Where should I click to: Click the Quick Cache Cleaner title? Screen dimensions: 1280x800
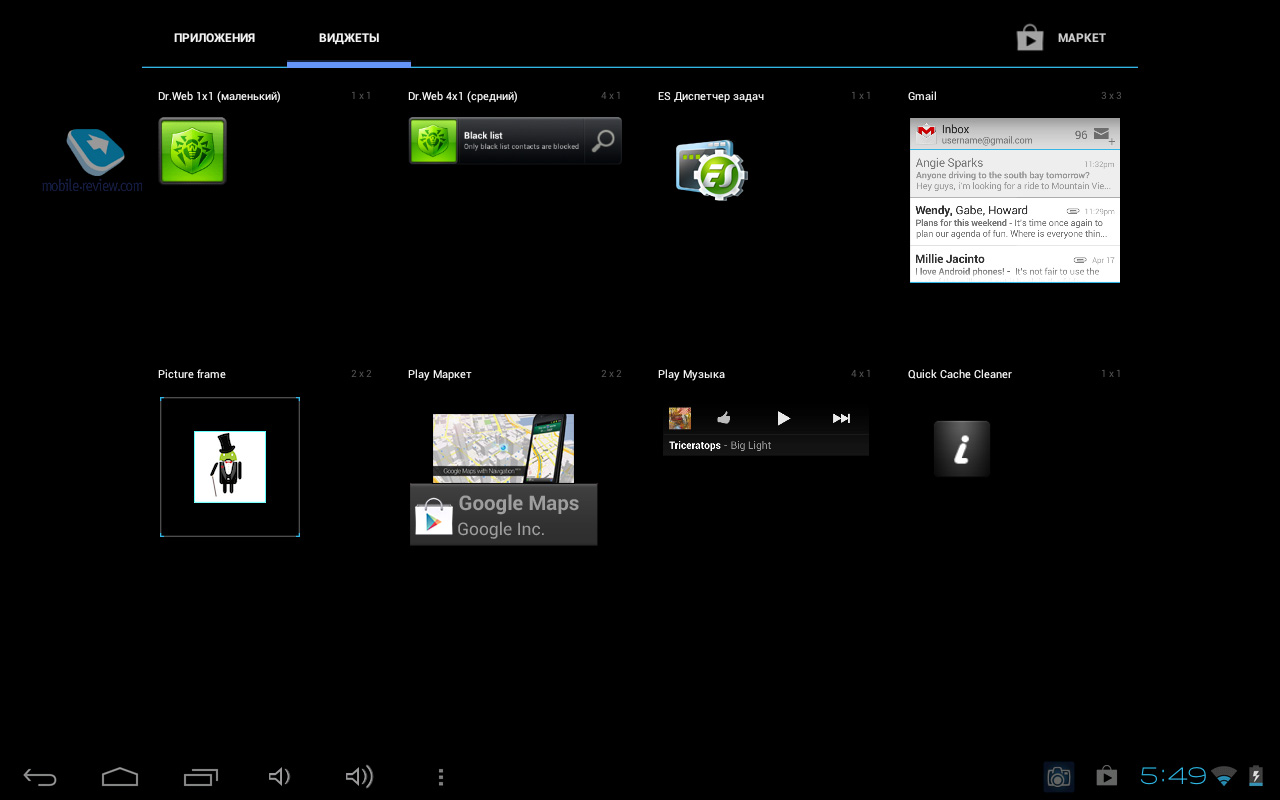coord(960,375)
